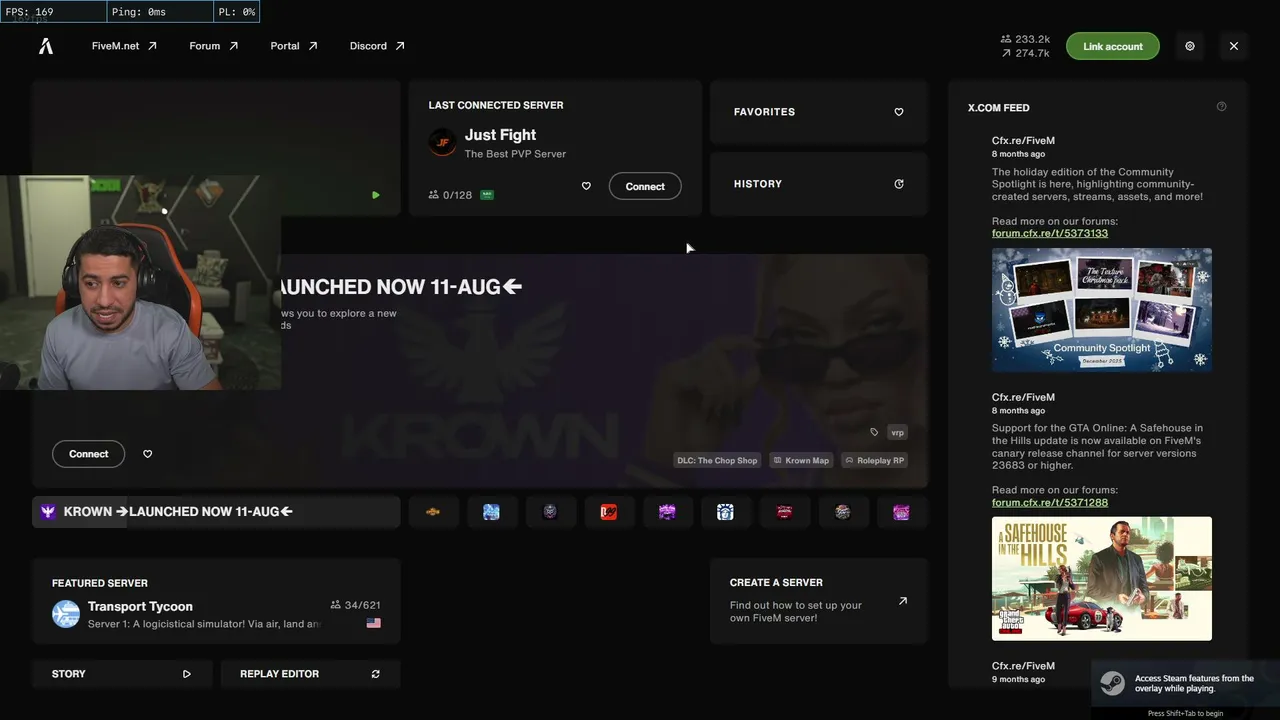This screenshot has width=1280, height=720.
Task: Click the 'PL: 0%' overlay readout
Action: [x=237, y=12]
